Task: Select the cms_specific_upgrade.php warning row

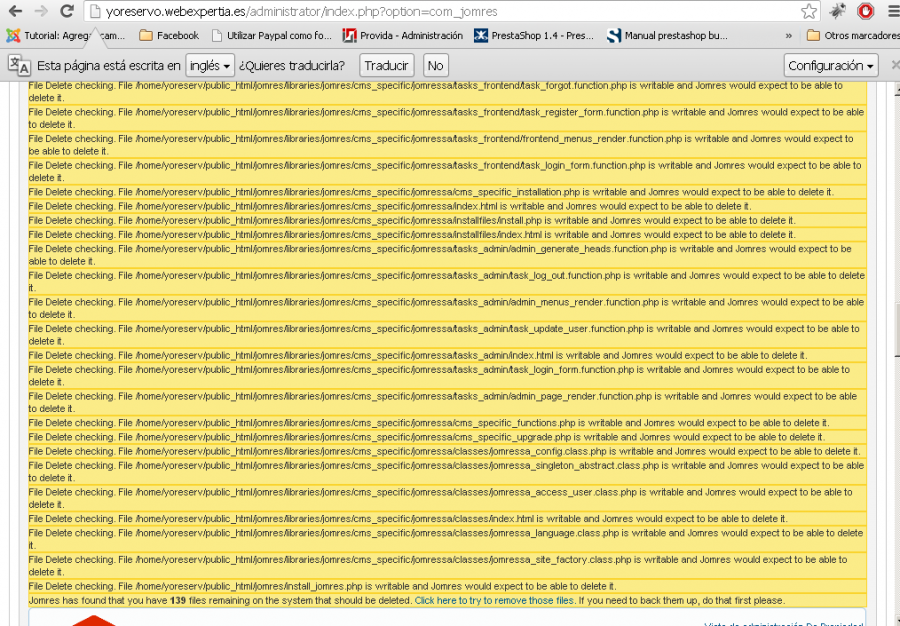Action: pos(447,437)
